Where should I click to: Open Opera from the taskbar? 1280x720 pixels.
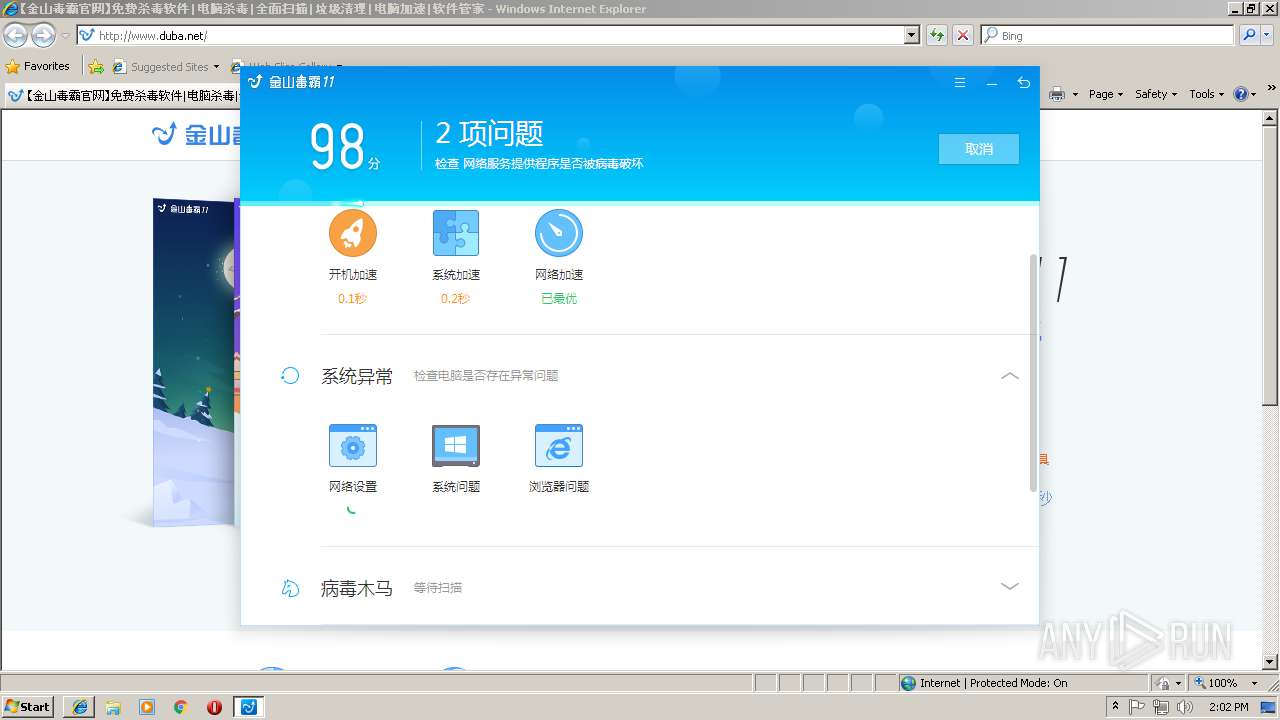point(214,707)
